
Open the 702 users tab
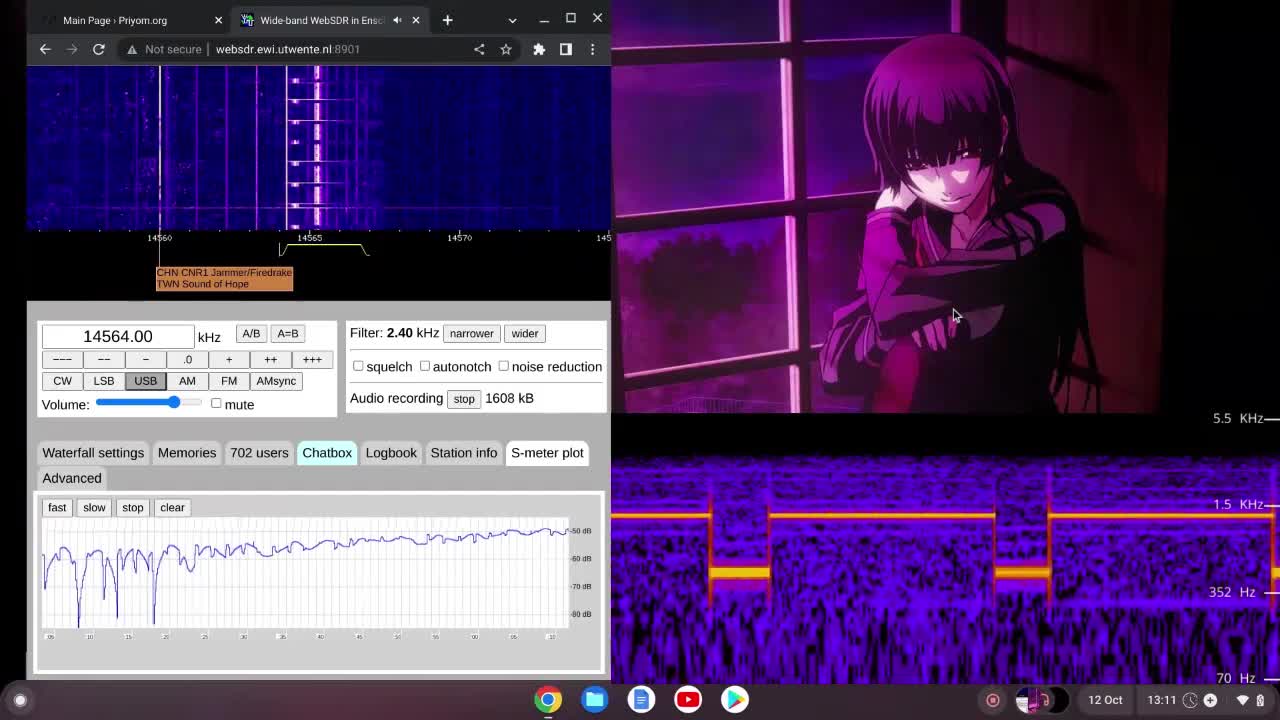[259, 453]
